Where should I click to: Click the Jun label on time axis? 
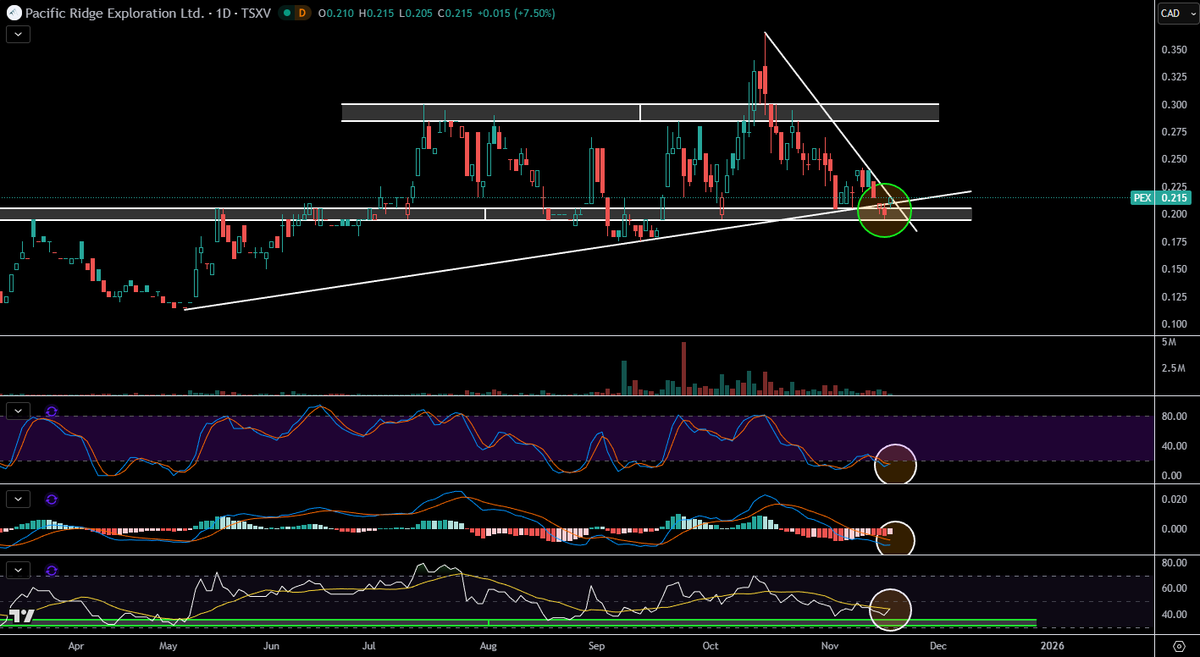[271, 646]
